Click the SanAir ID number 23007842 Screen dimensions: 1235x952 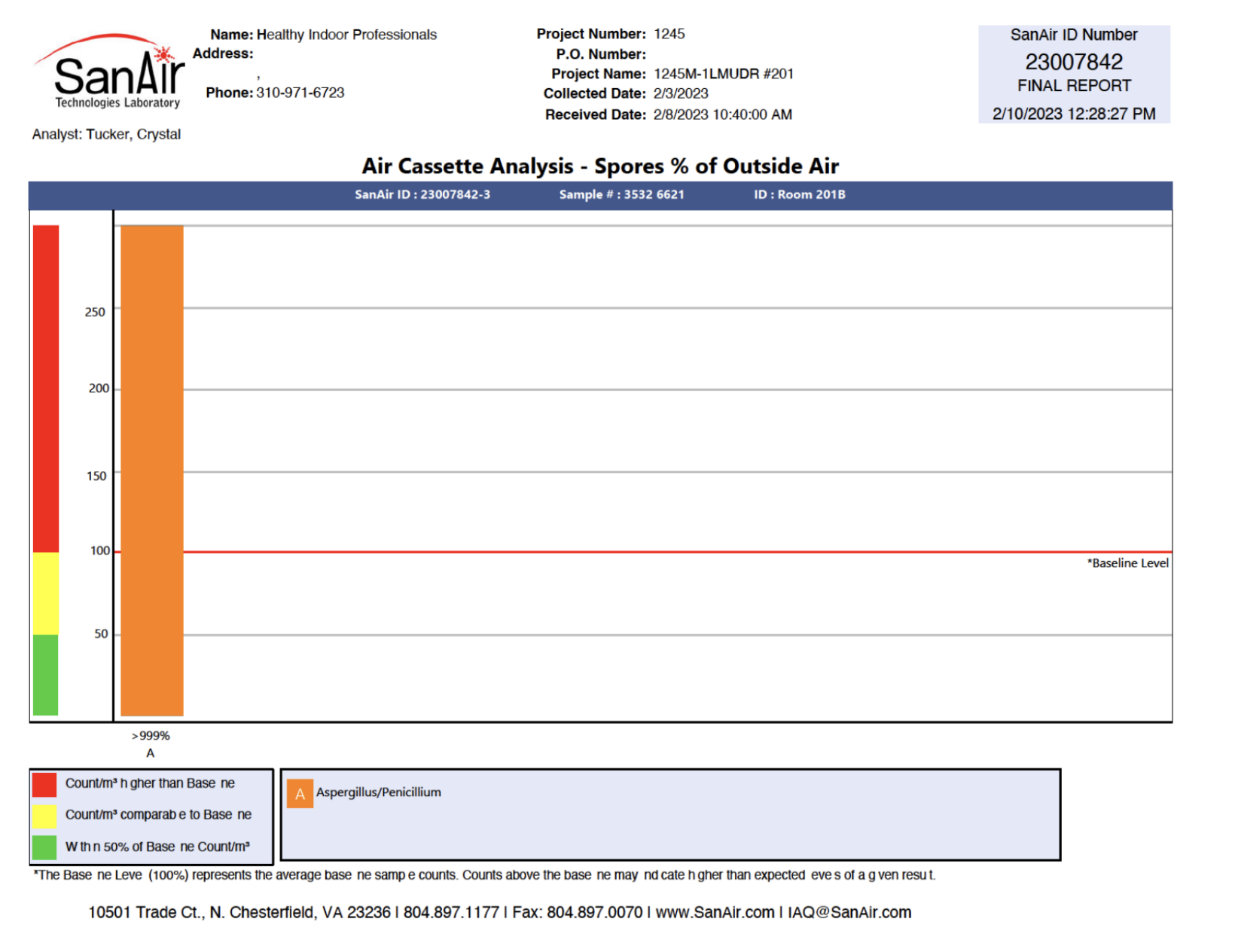(x=1073, y=62)
